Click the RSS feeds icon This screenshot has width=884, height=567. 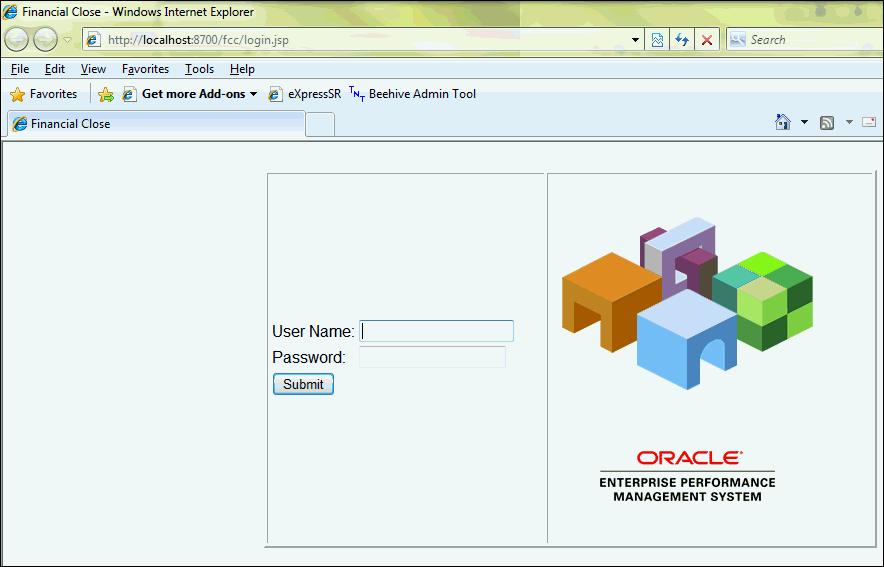827,122
